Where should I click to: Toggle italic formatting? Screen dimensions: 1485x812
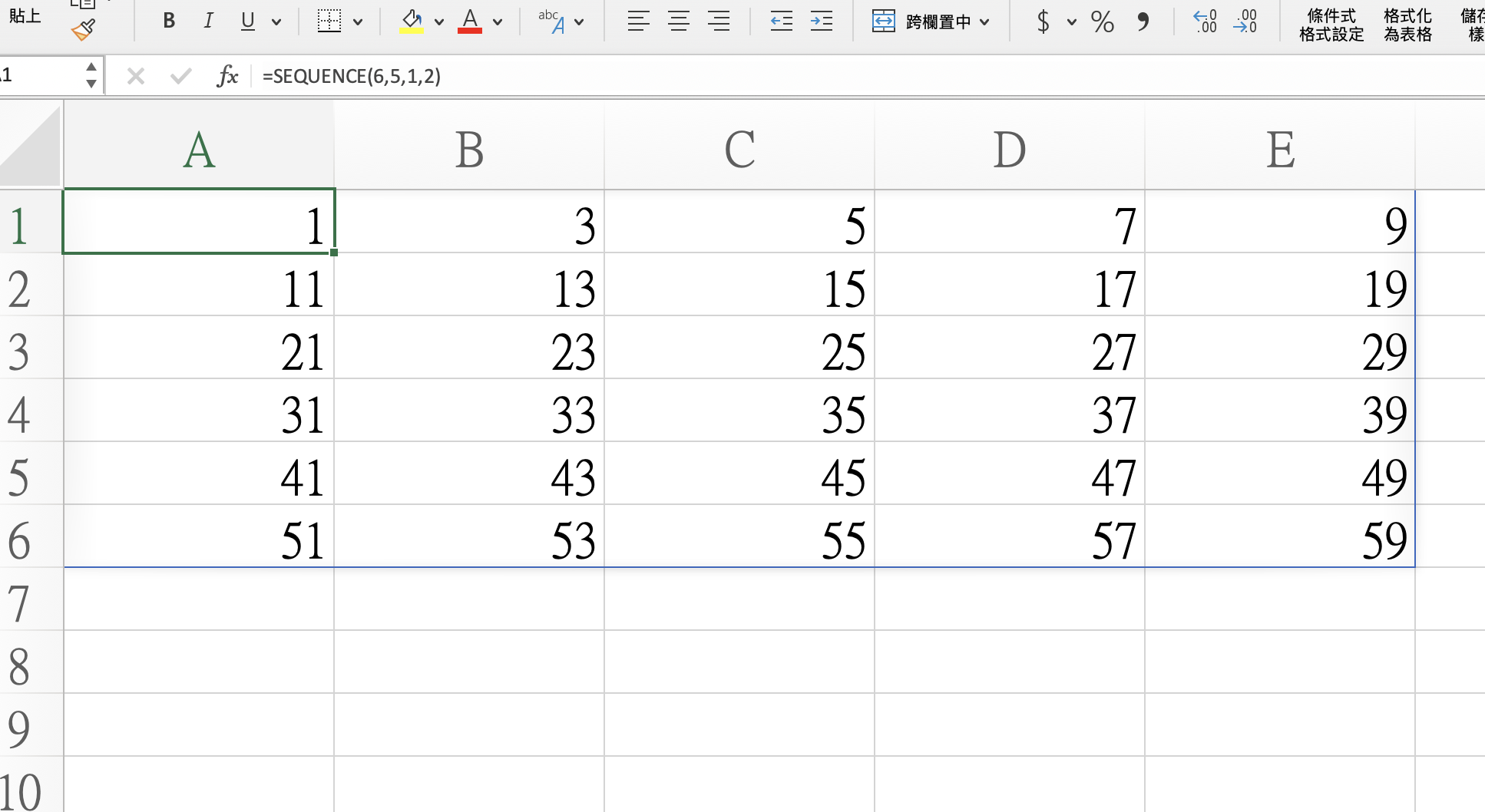pyautogui.click(x=208, y=21)
